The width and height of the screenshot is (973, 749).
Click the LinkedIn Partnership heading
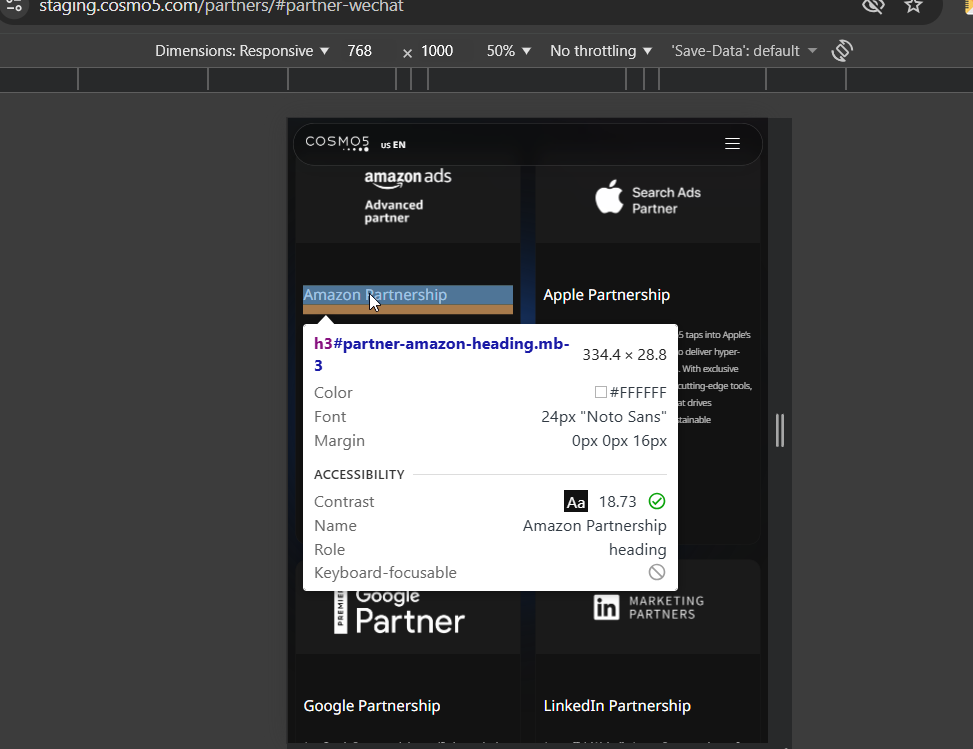[x=617, y=706]
